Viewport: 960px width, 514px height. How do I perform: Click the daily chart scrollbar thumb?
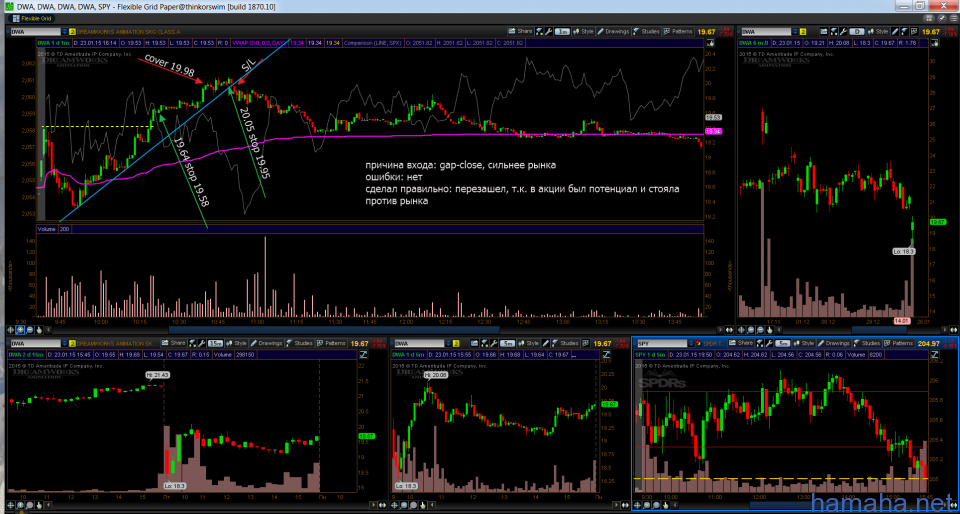879,330
